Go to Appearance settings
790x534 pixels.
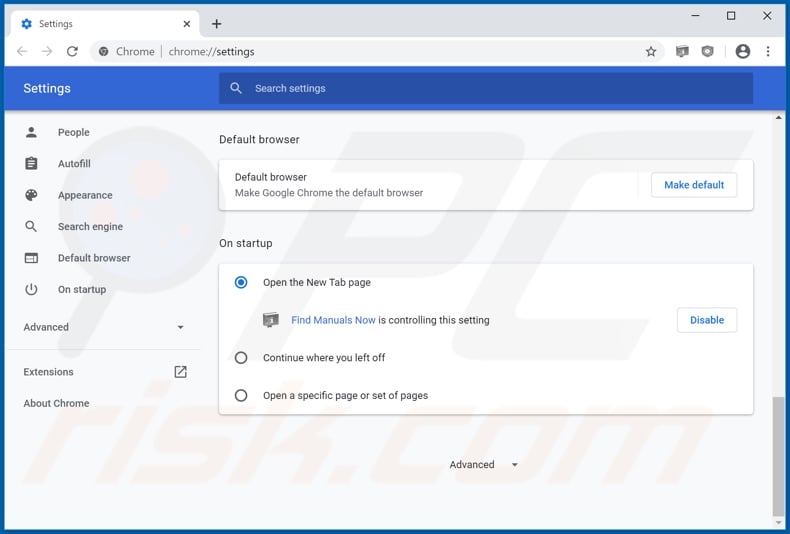click(x=85, y=195)
